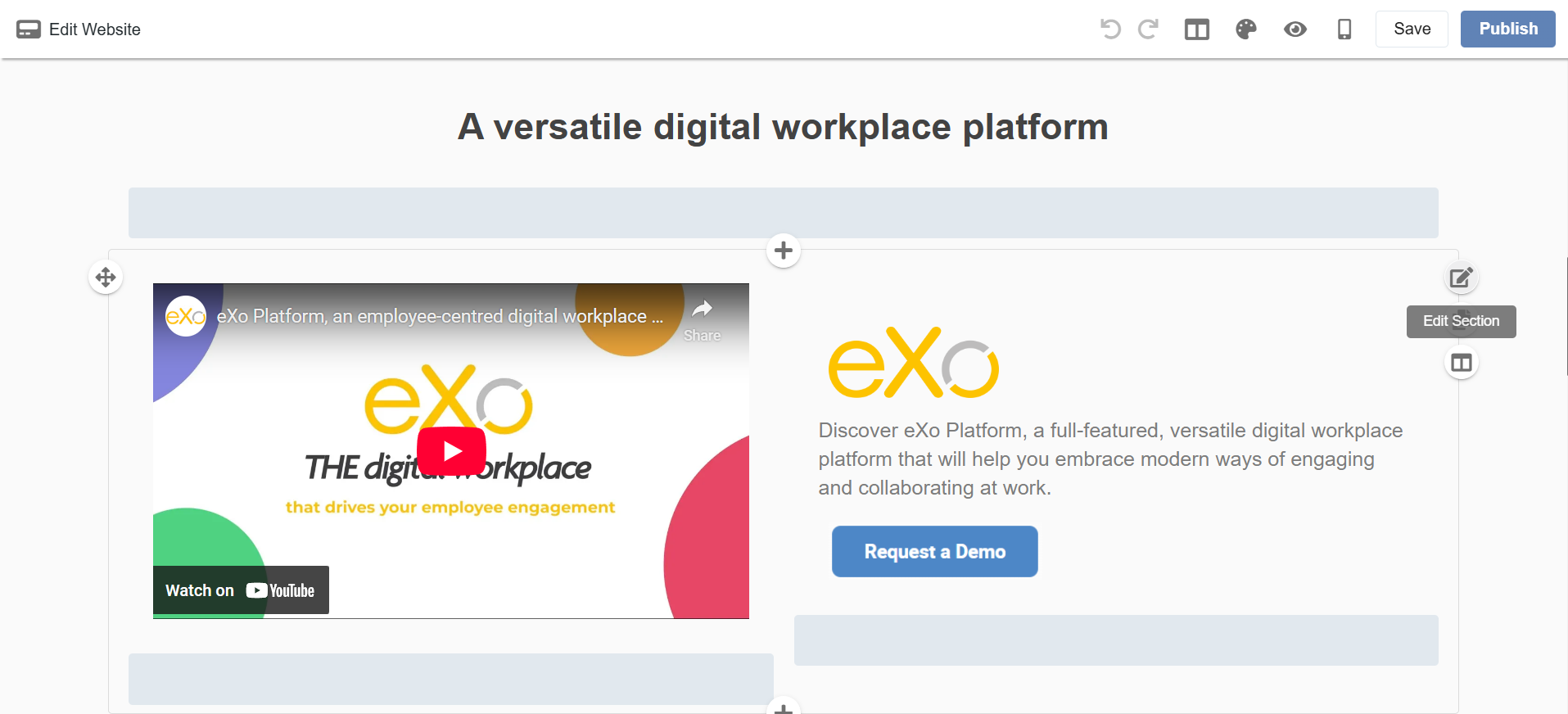Viewport: 1568px width, 714px height.
Task: Publish the website
Action: tap(1507, 29)
